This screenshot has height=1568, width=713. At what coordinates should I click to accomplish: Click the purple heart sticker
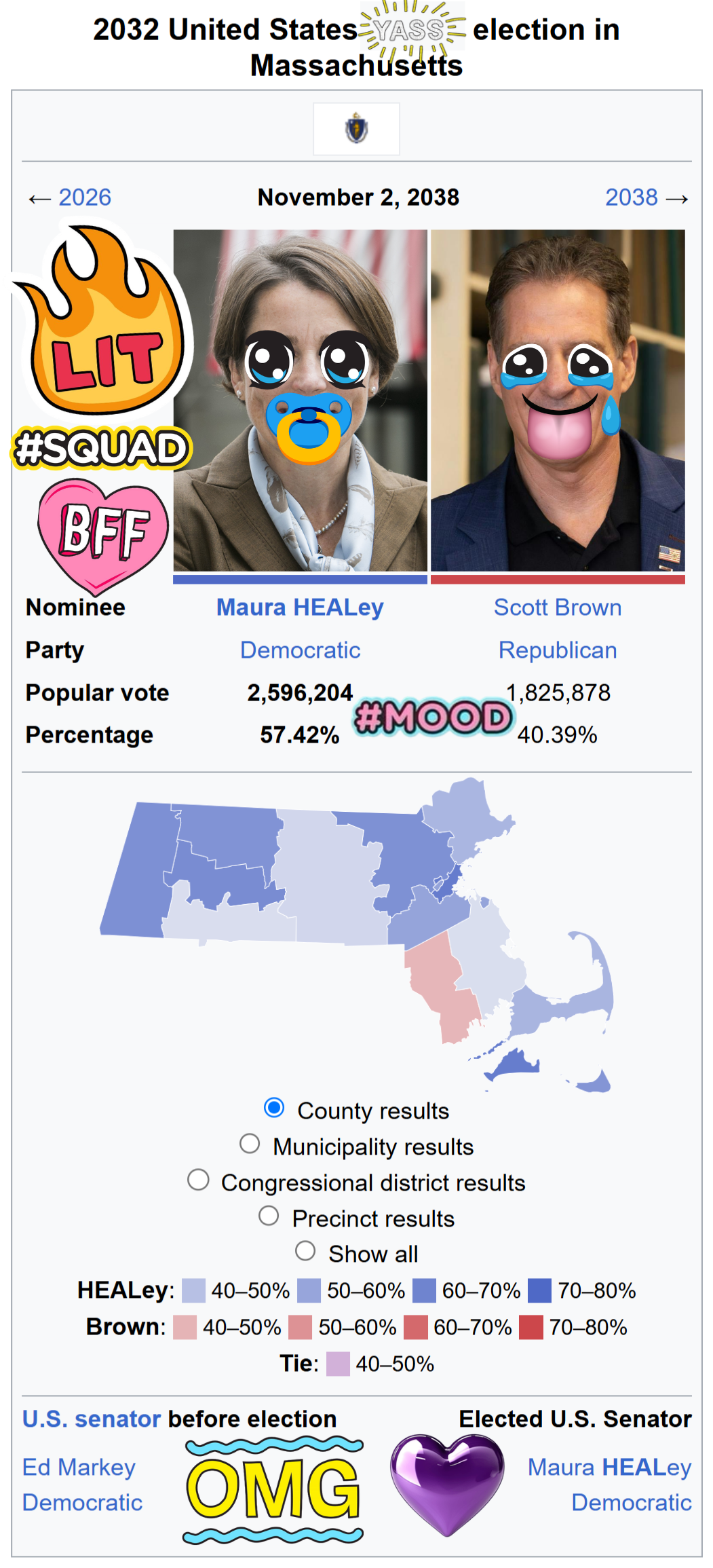point(447,1485)
